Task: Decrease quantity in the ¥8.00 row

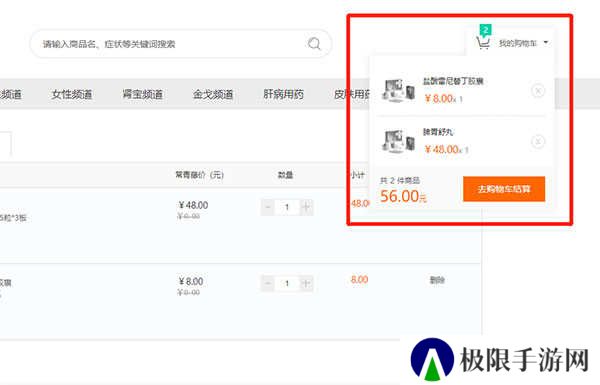Action: 267,284
